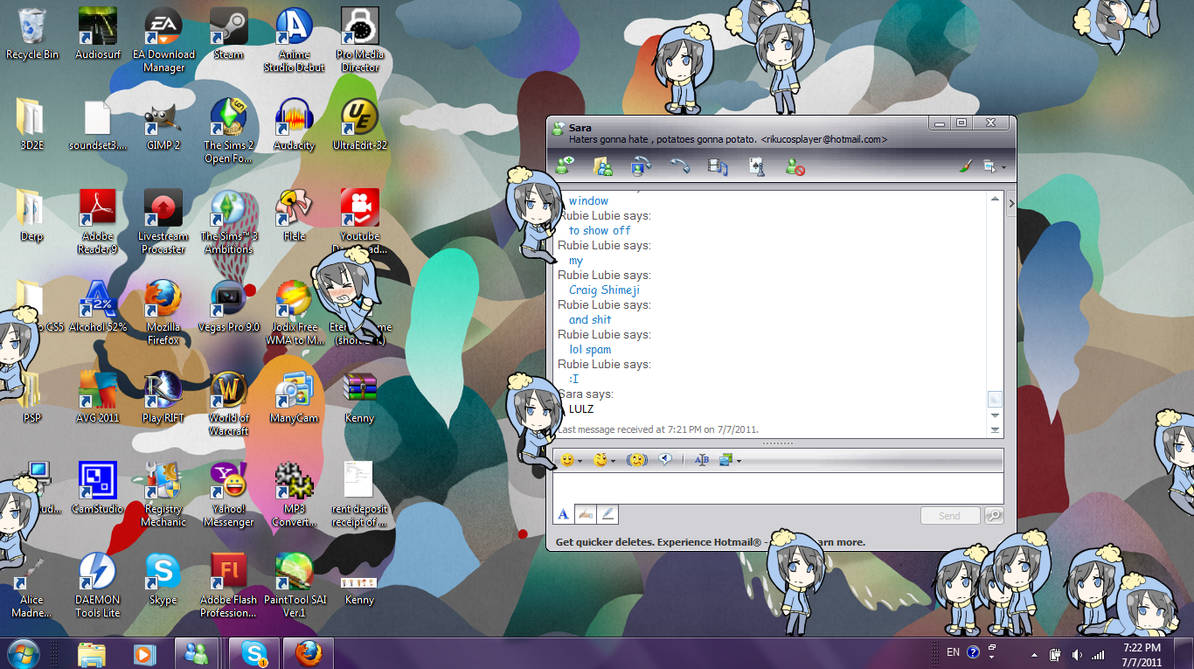This screenshot has height=669, width=1194.
Task: Select the CamStudio desktop icon
Action: tap(97, 488)
